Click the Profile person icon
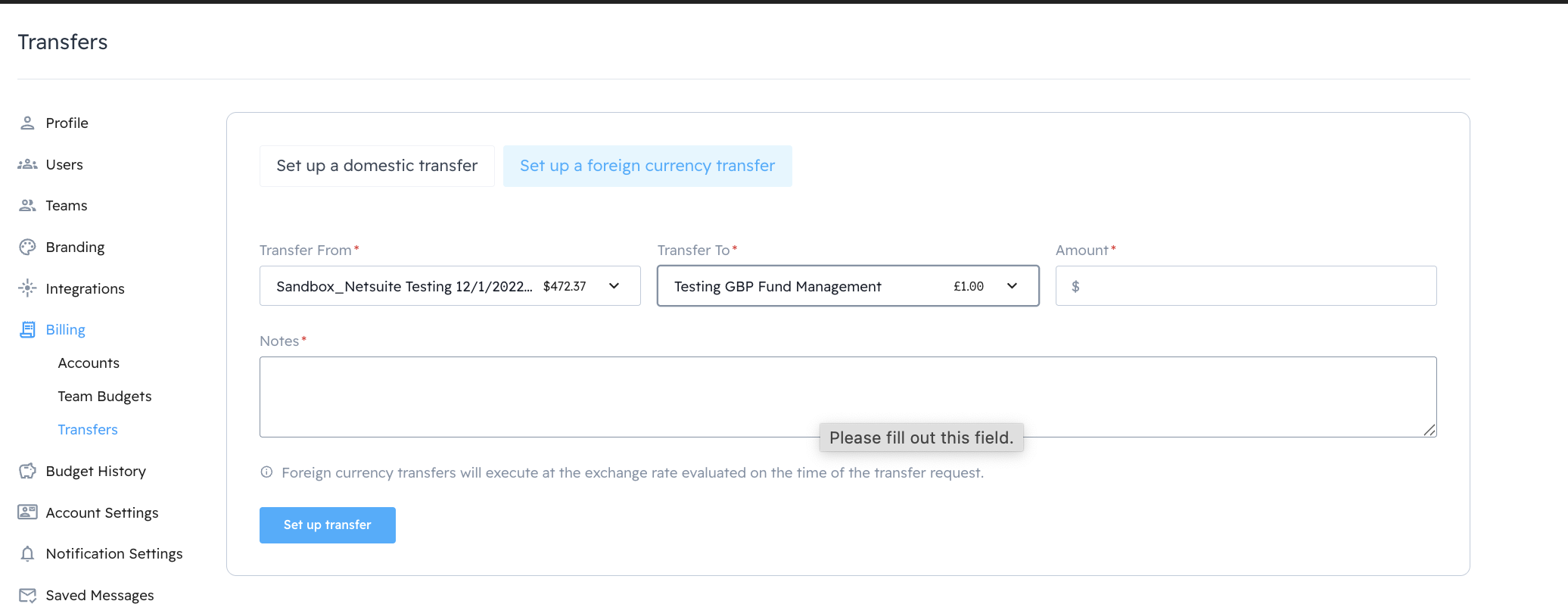 27,123
